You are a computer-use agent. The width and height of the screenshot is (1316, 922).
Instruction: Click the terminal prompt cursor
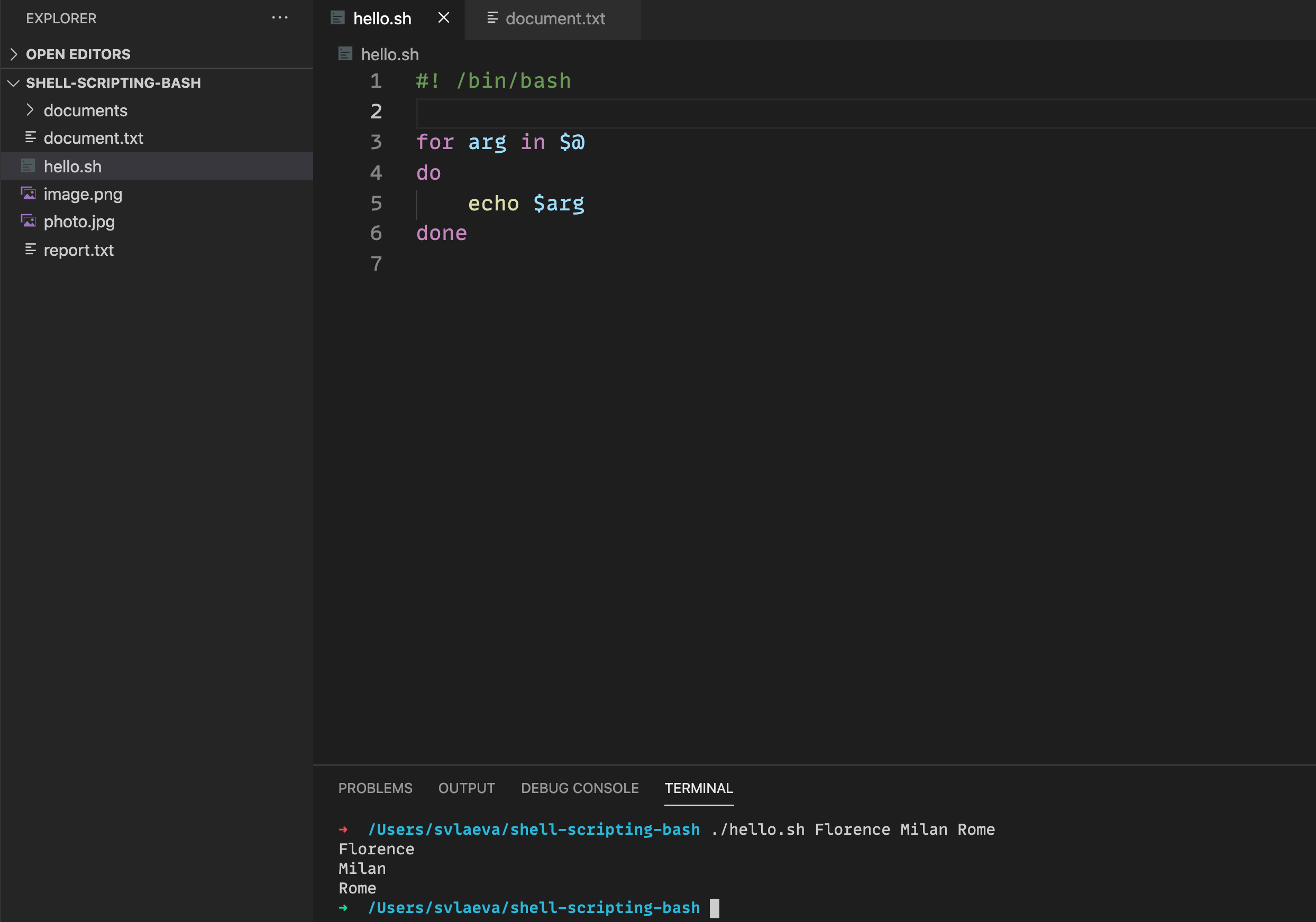click(x=714, y=908)
